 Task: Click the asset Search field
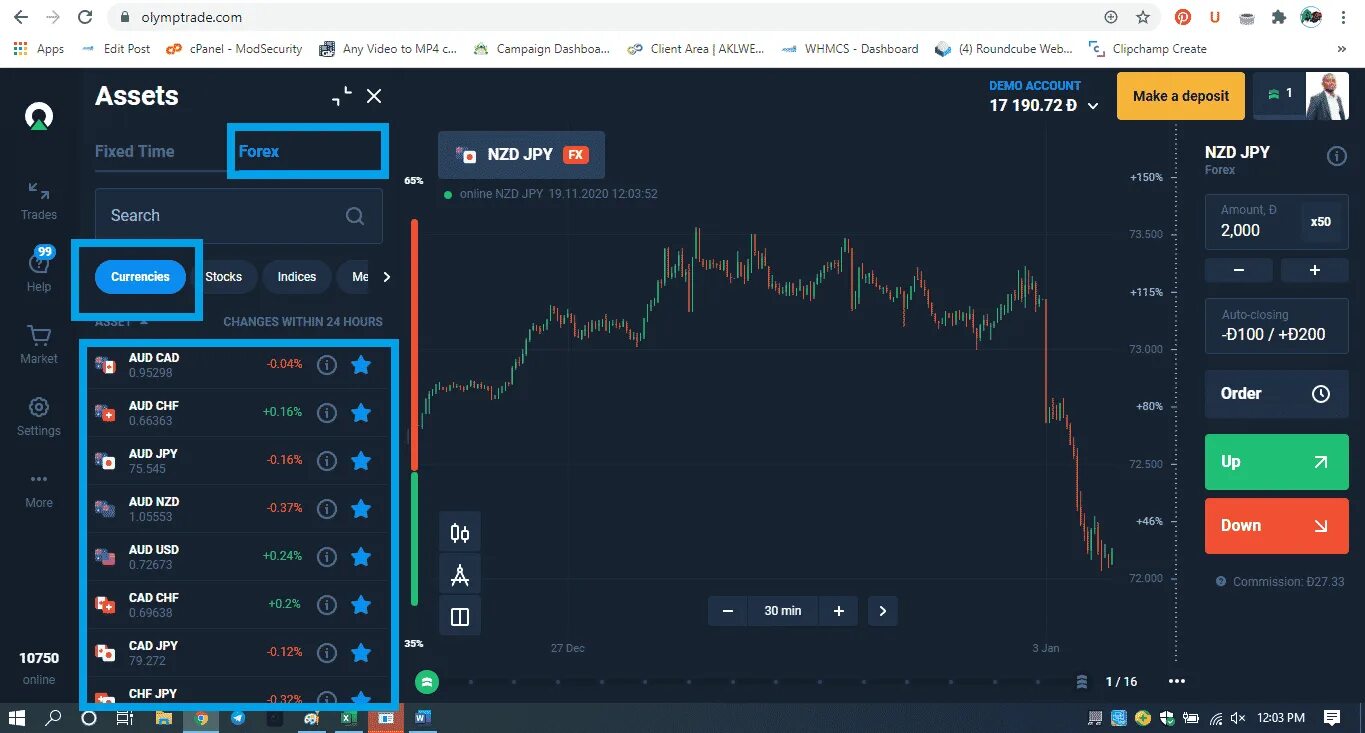pyautogui.click(x=238, y=215)
